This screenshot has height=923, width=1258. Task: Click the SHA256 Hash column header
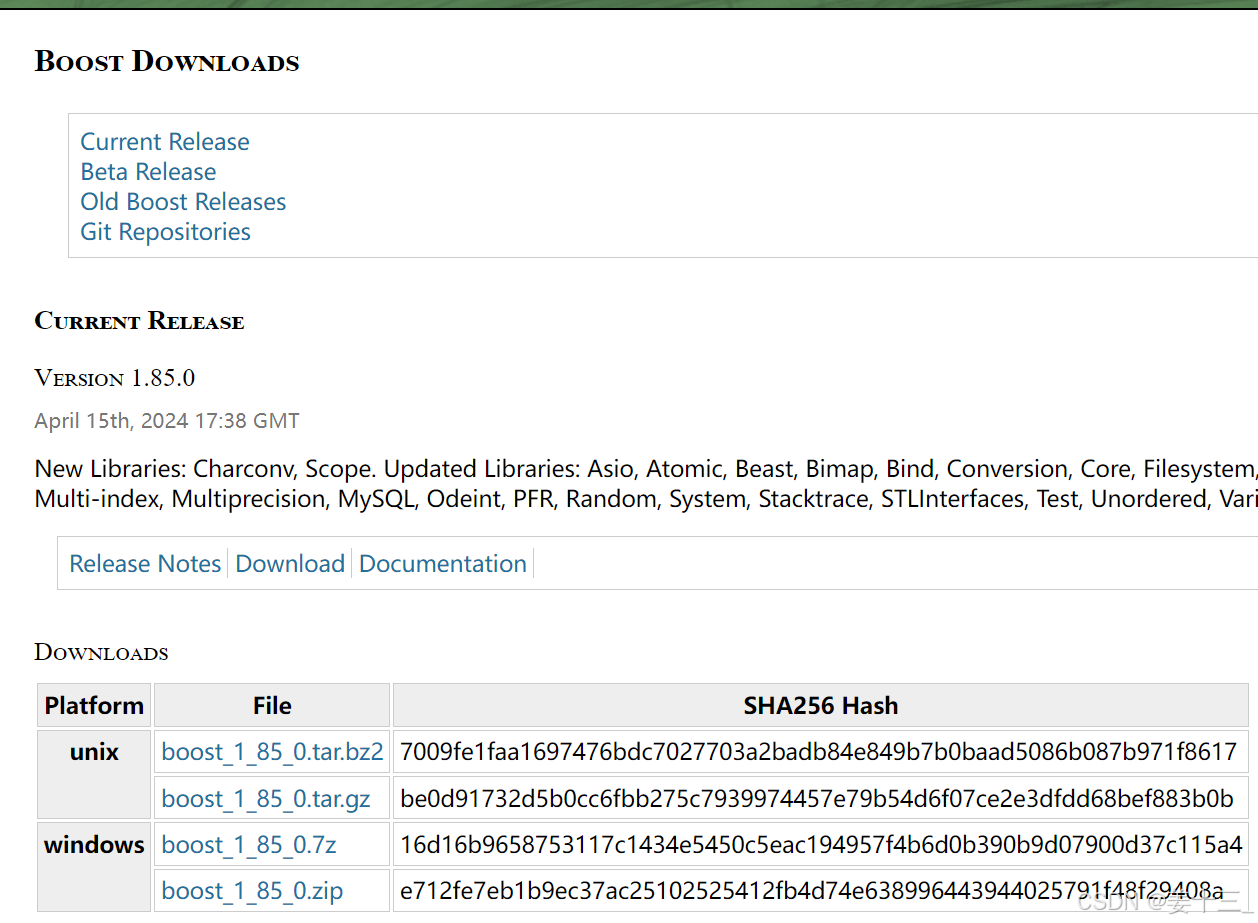pyautogui.click(x=821, y=706)
